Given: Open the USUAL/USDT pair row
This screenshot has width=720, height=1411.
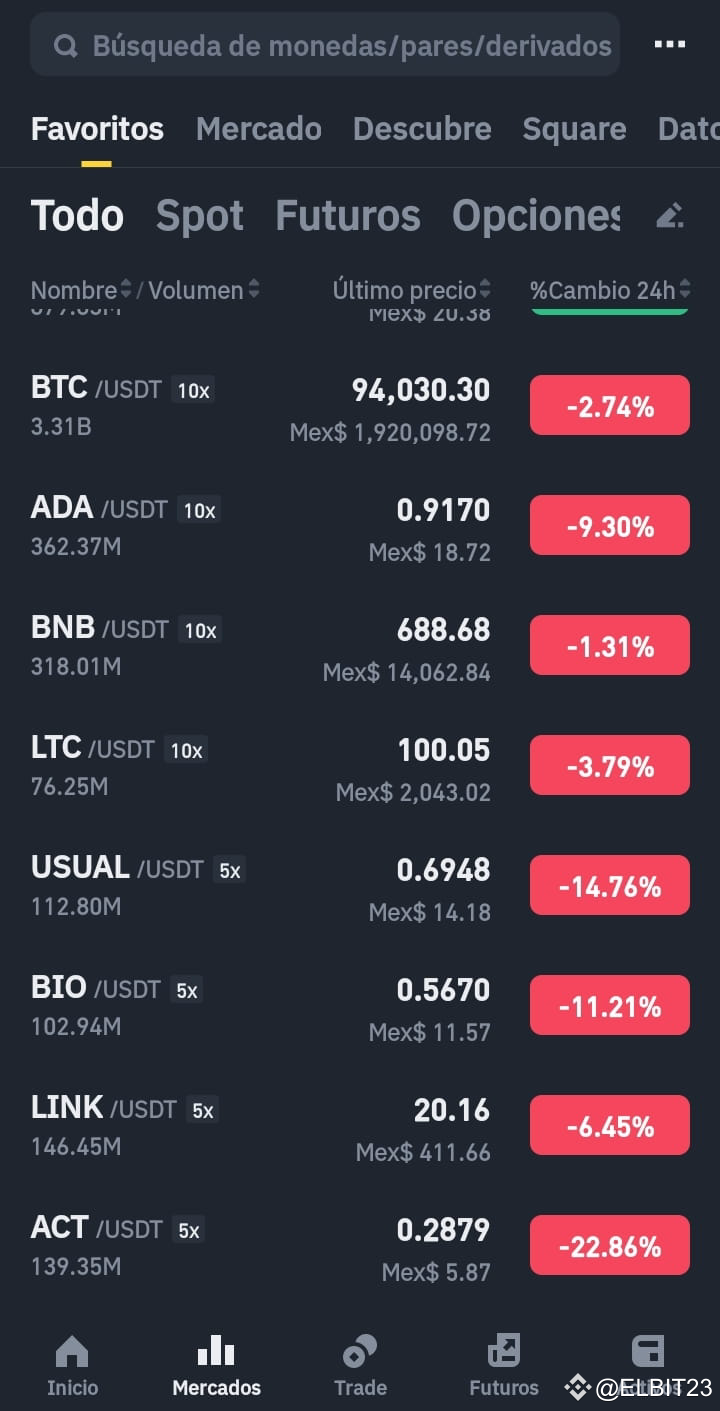Looking at the screenshot, I should [x=360, y=886].
